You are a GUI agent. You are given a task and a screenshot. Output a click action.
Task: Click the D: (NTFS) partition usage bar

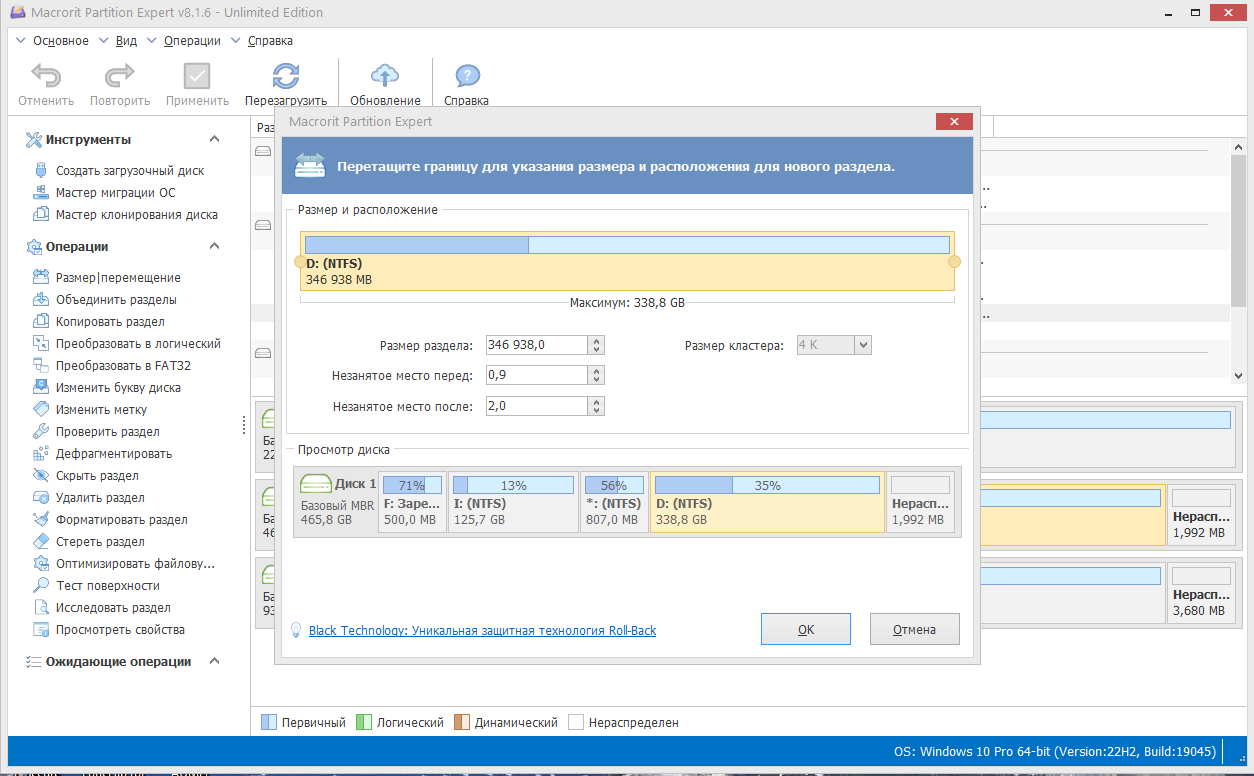point(627,245)
